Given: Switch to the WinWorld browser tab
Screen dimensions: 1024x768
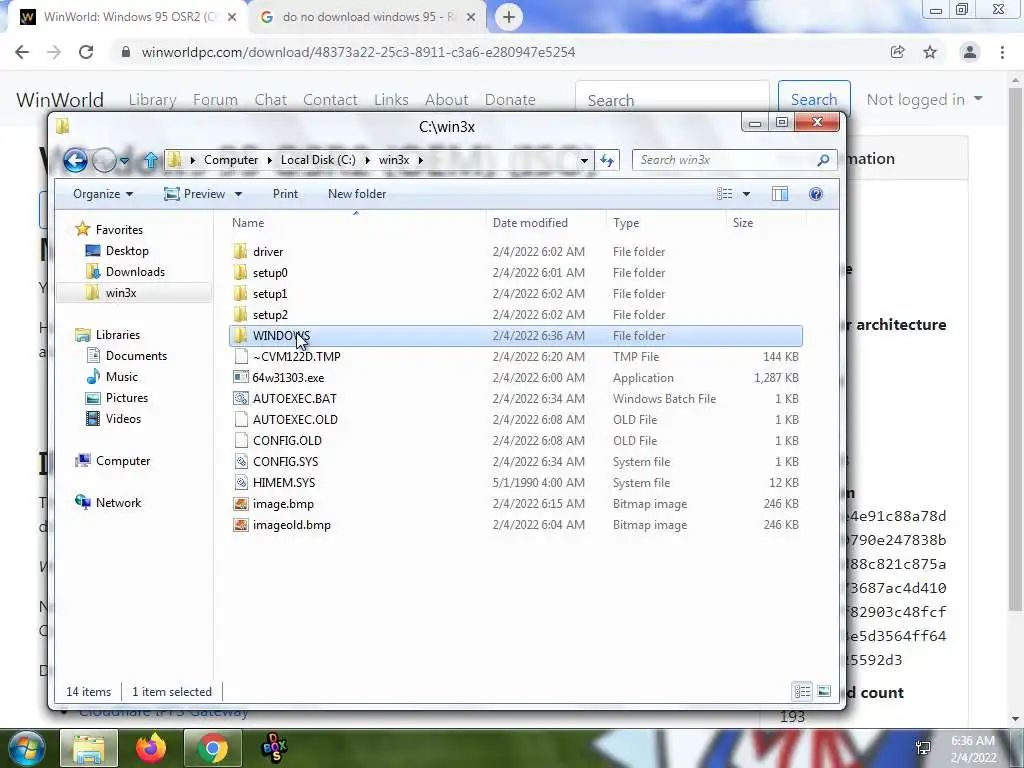Looking at the screenshot, I should (x=128, y=17).
